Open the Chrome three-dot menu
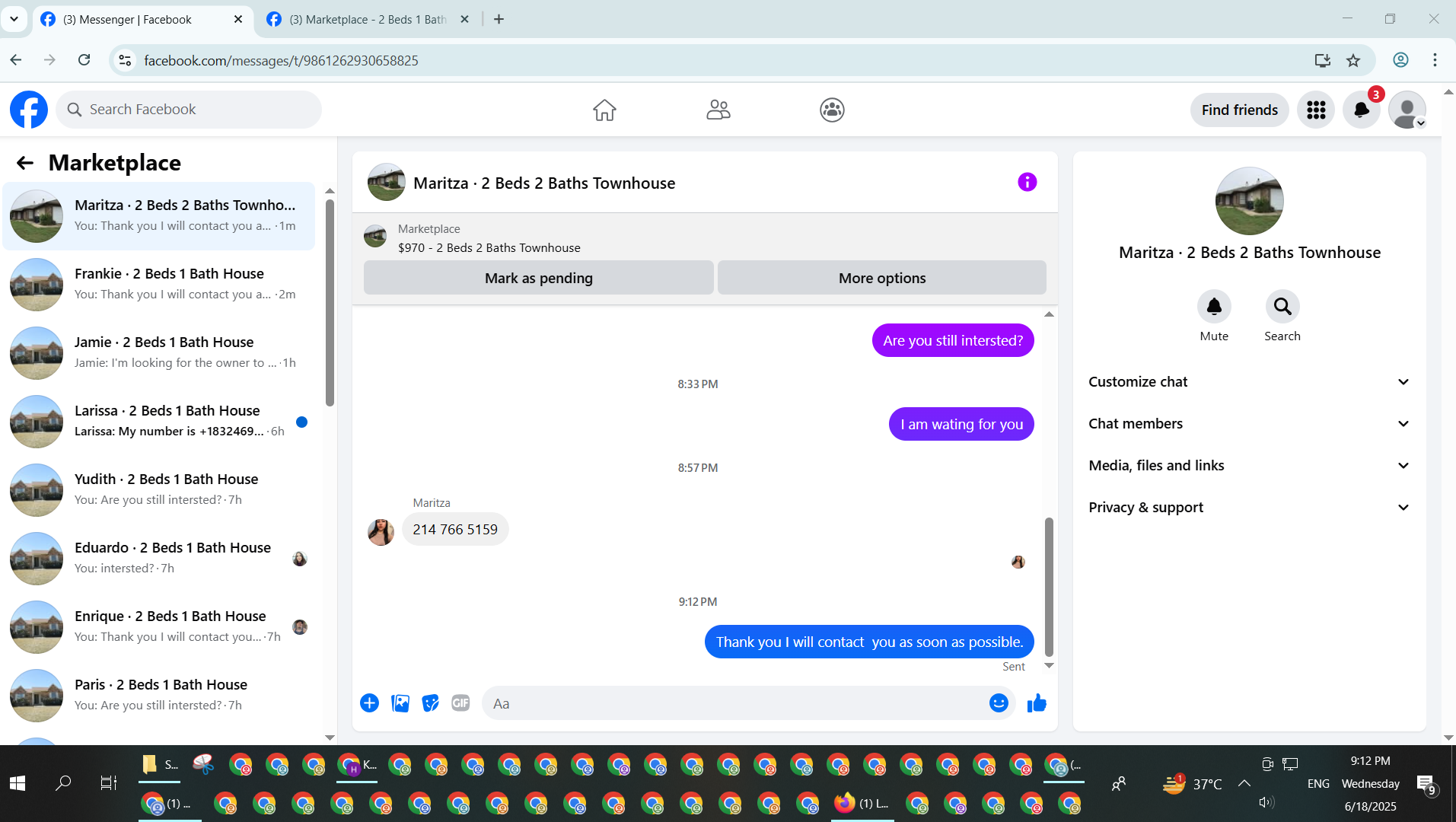Image resolution: width=1456 pixels, height=822 pixels. (1435, 60)
